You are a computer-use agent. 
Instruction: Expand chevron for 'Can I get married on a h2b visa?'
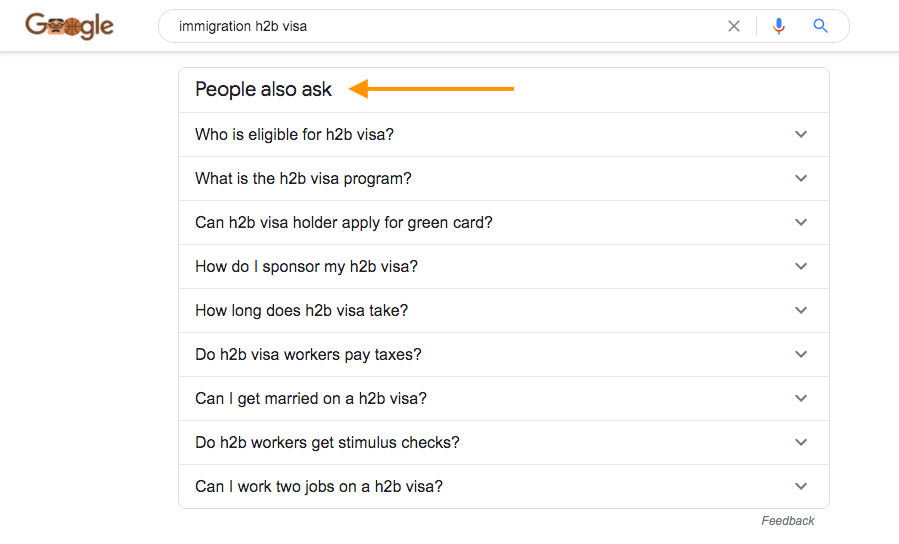[801, 398]
